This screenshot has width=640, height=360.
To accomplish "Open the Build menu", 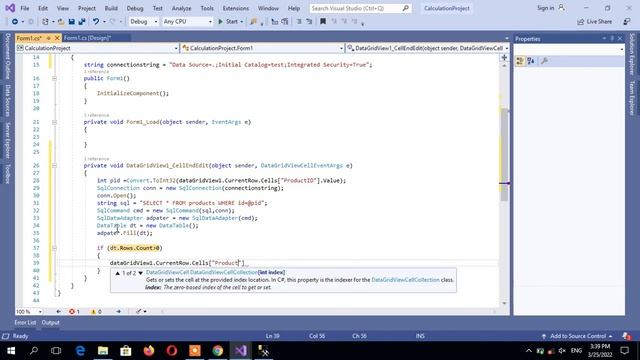I will 111,8.
